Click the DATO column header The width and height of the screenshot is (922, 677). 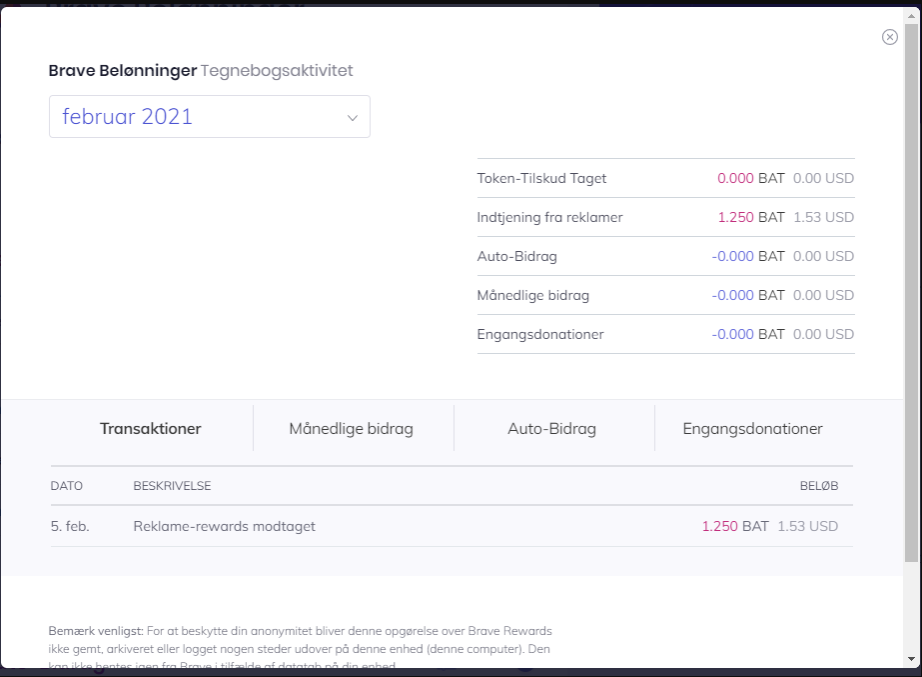click(67, 486)
